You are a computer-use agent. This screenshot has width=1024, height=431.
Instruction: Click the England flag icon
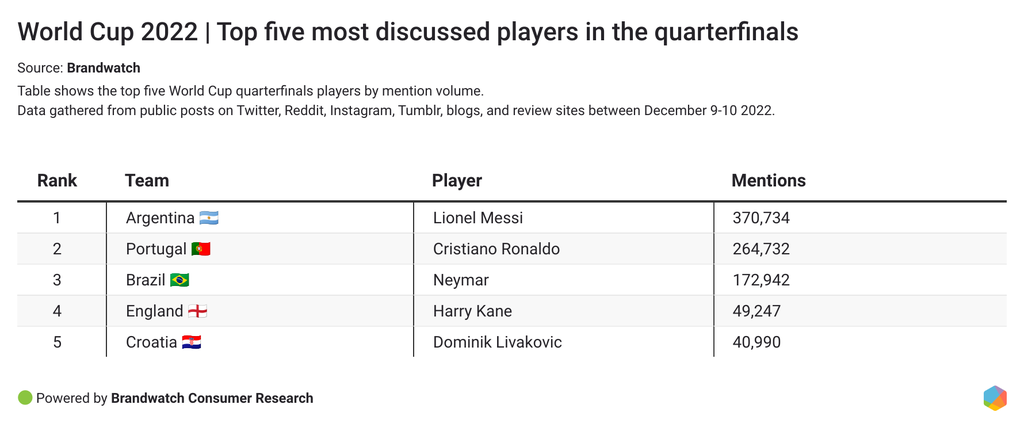[198, 311]
